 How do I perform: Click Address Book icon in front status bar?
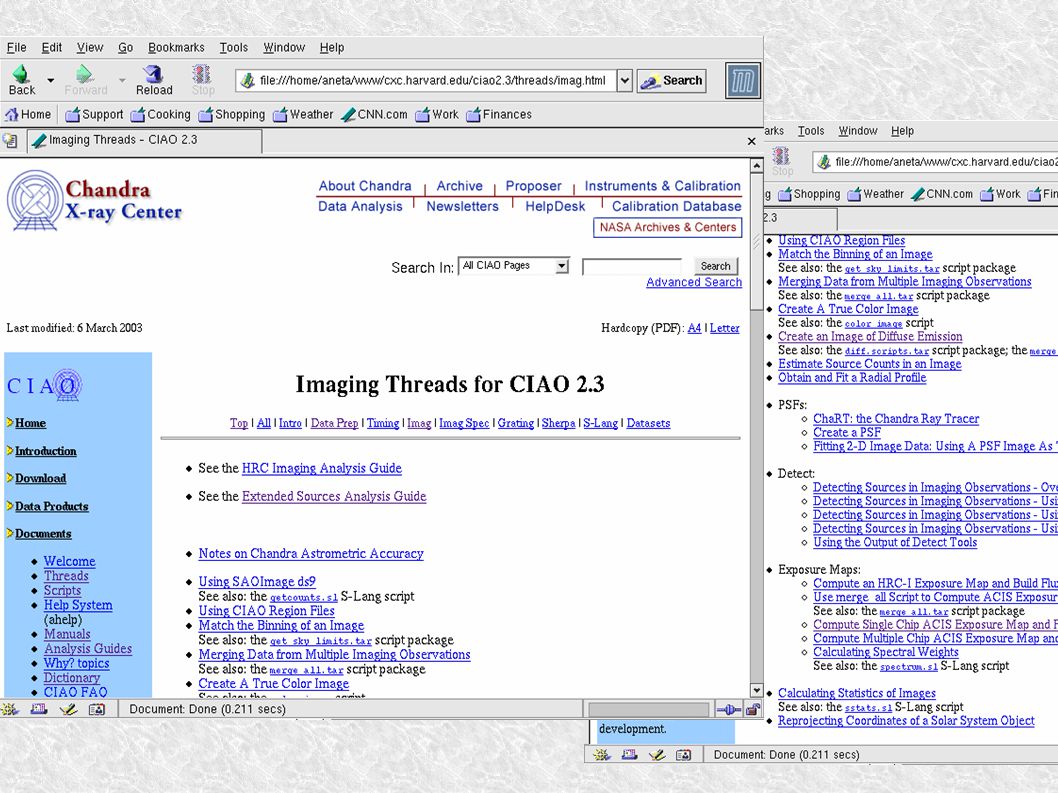click(97, 709)
